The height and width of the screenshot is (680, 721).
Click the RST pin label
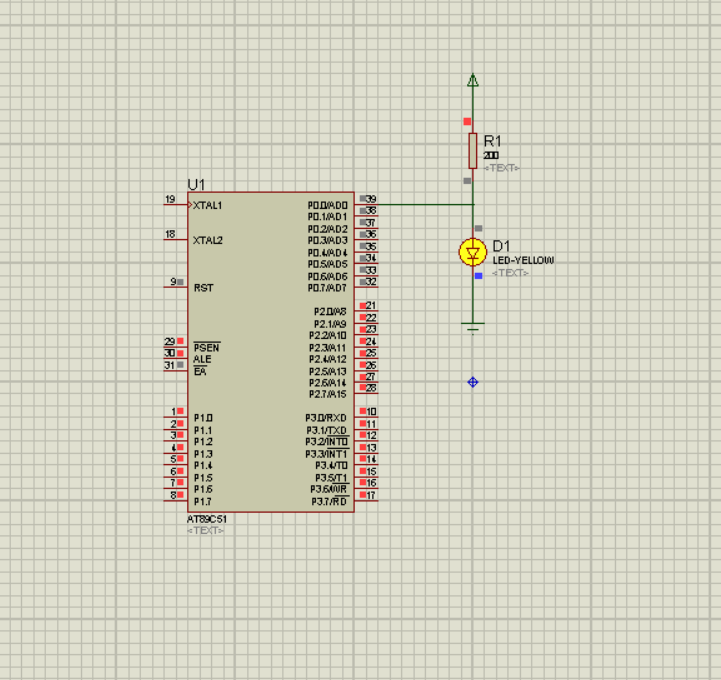[204, 288]
